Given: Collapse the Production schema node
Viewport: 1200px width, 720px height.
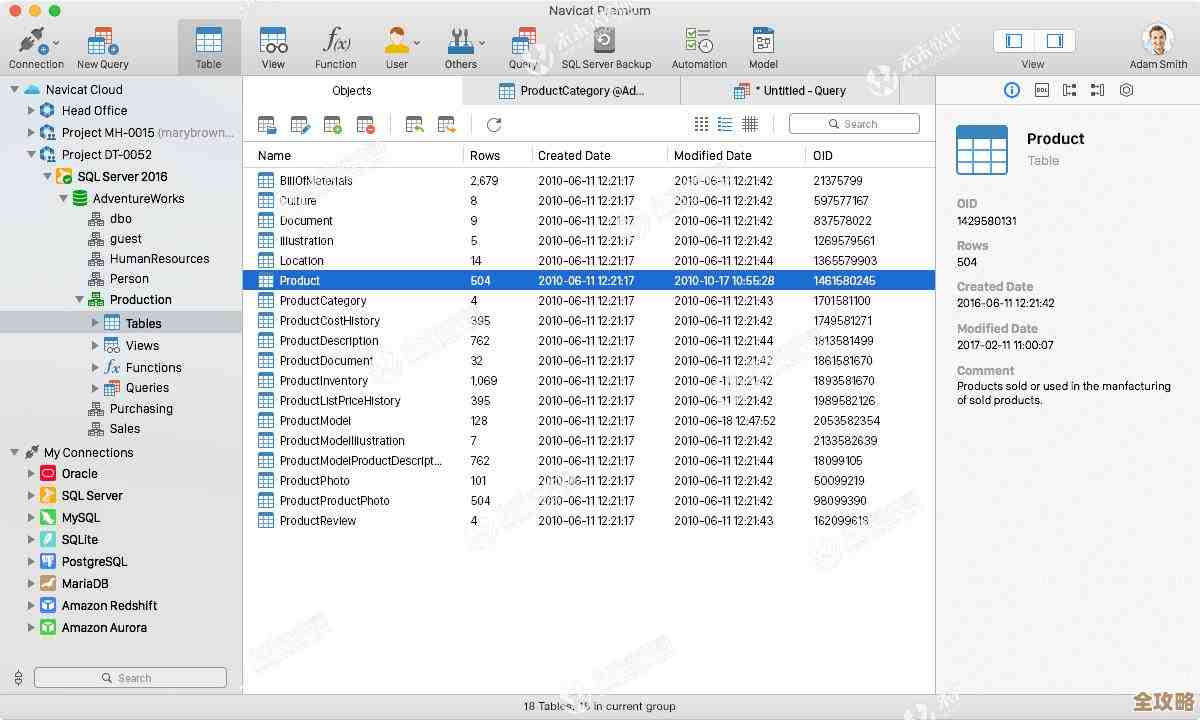Looking at the screenshot, I should pos(80,300).
